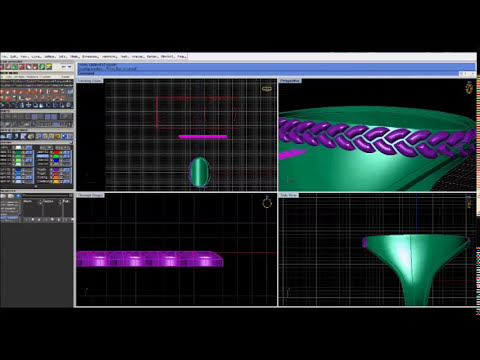This screenshot has height=360, width=480.
Task: Pick the purple layer color swatch
Action: [56, 169]
